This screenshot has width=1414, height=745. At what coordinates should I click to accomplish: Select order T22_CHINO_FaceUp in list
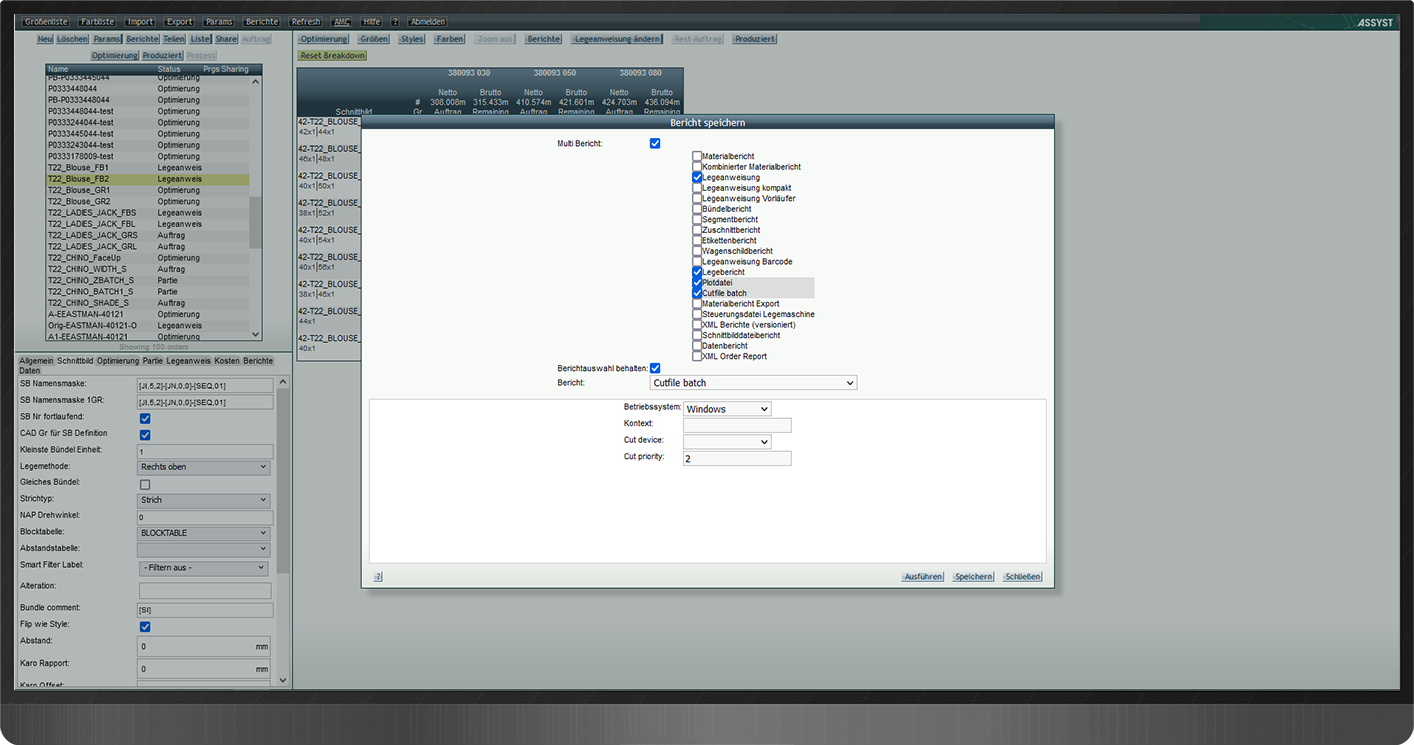point(147,258)
